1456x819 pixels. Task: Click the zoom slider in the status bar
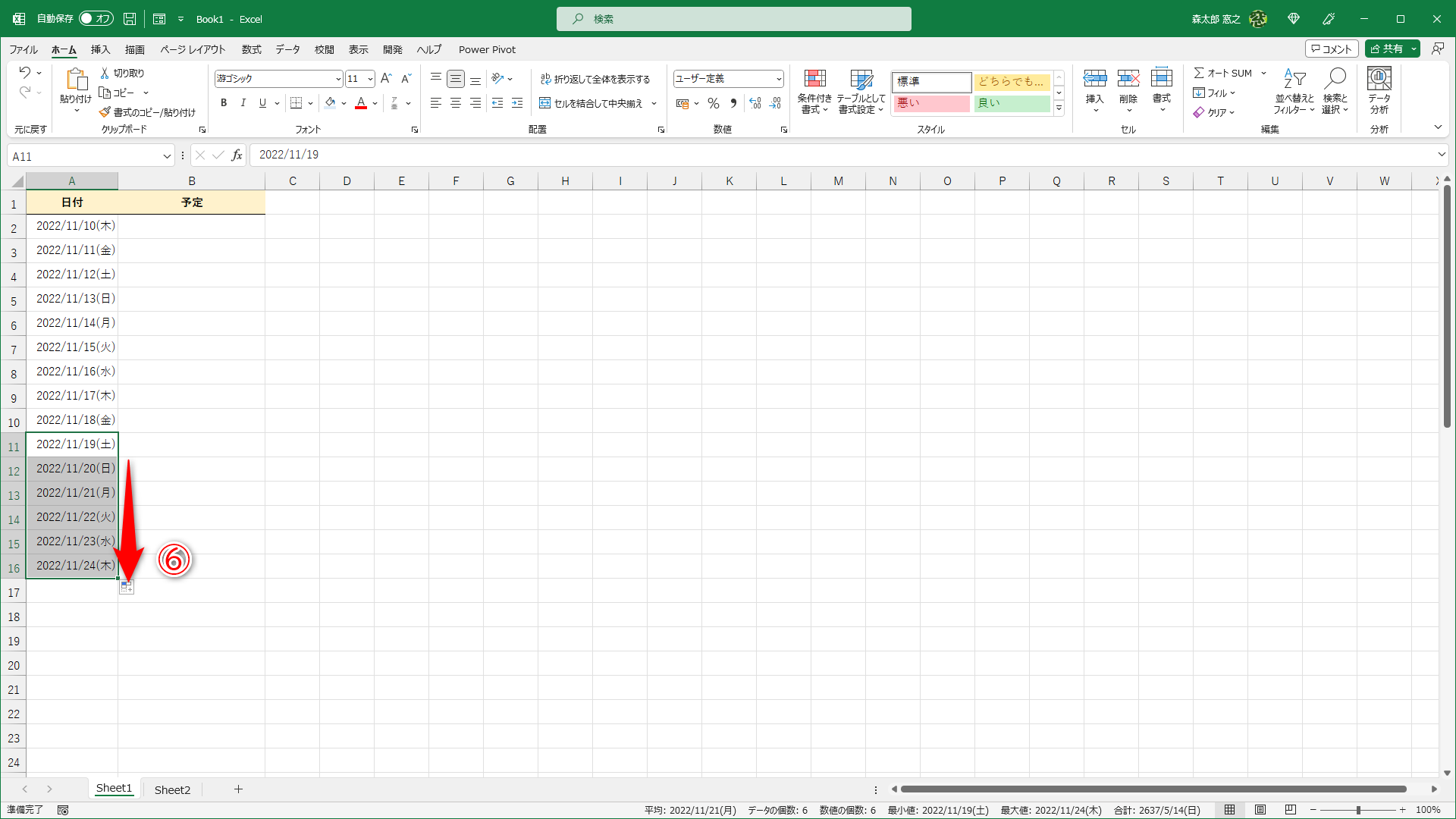pos(1357,810)
